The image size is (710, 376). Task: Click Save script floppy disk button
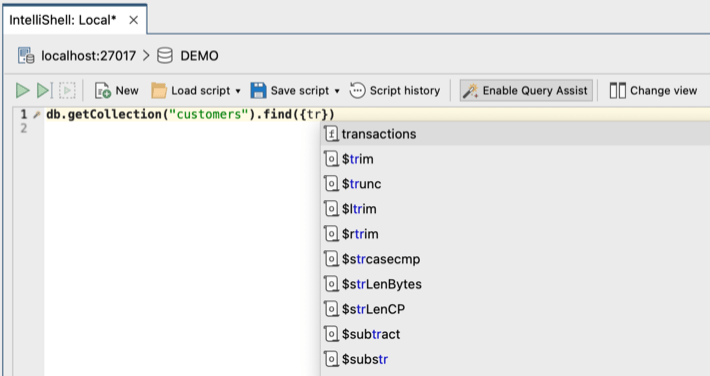[x=290, y=91]
